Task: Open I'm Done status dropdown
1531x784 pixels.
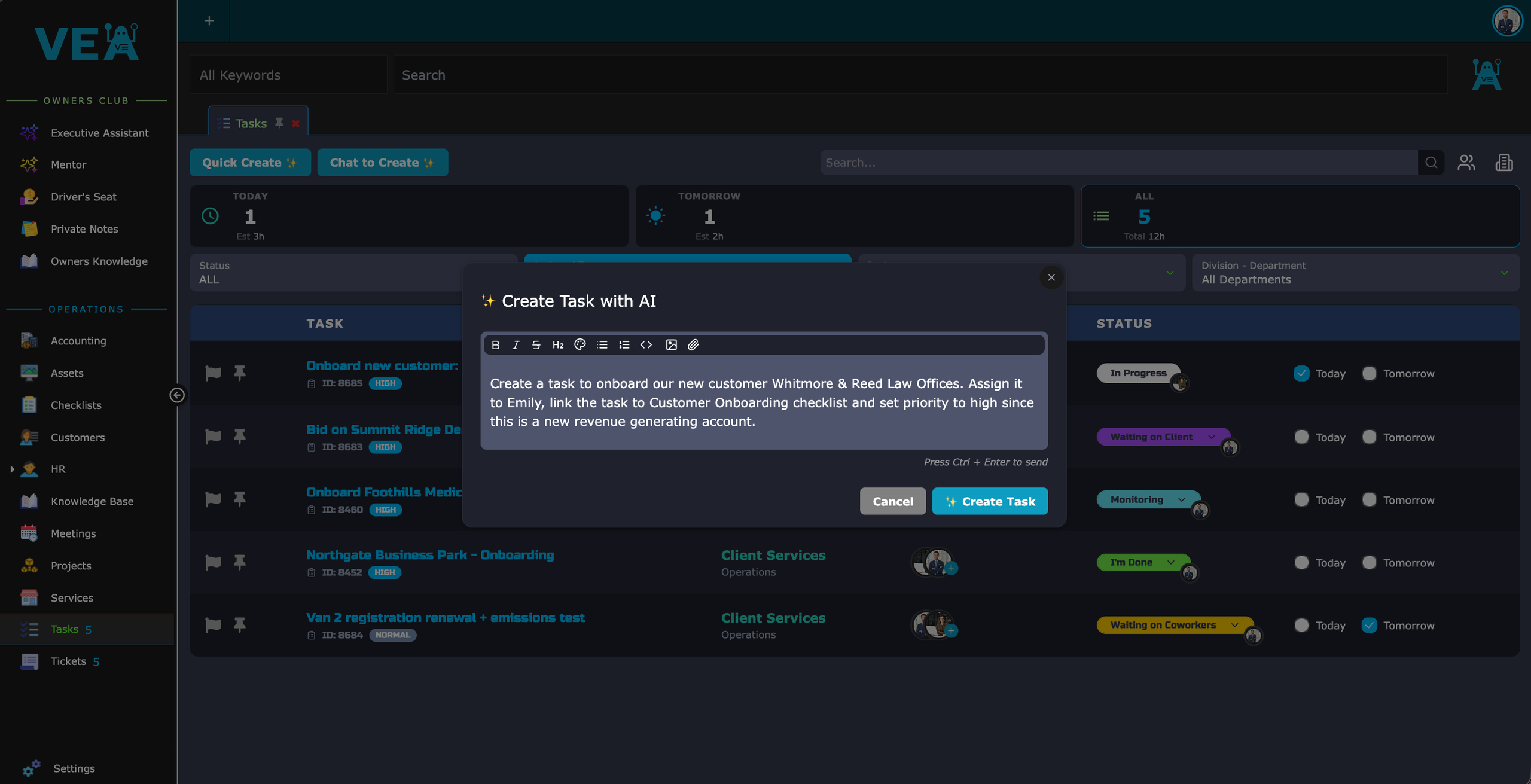Action: pyautogui.click(x=1143, y=562)
